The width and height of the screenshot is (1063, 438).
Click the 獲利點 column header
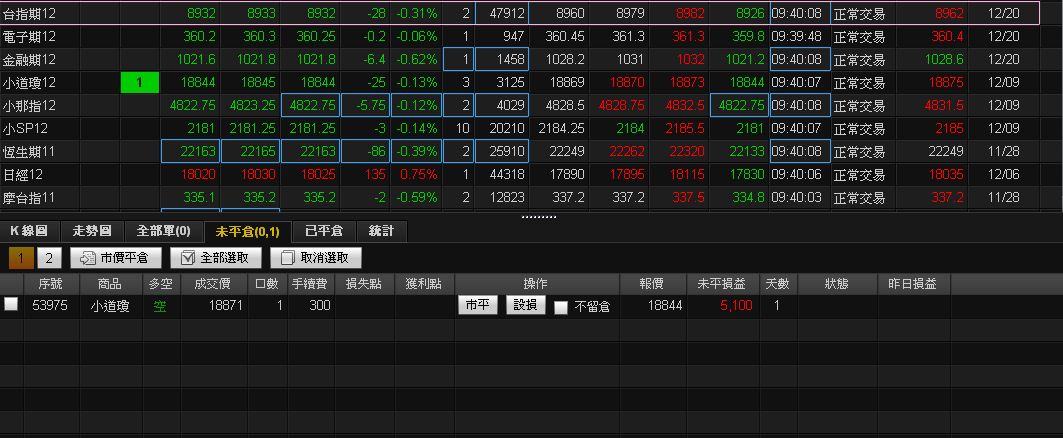[425, 284]
